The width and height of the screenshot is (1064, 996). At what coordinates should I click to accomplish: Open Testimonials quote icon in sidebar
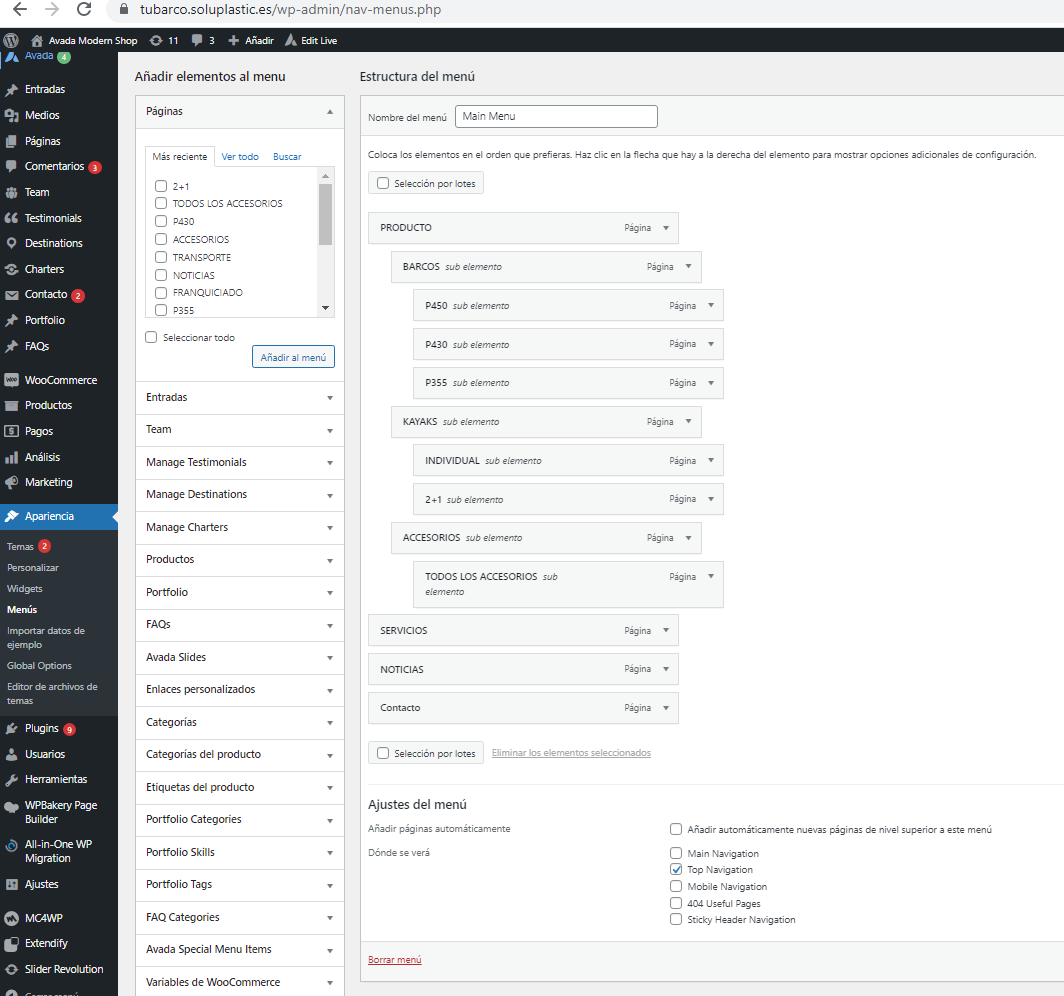pos(12,218)
